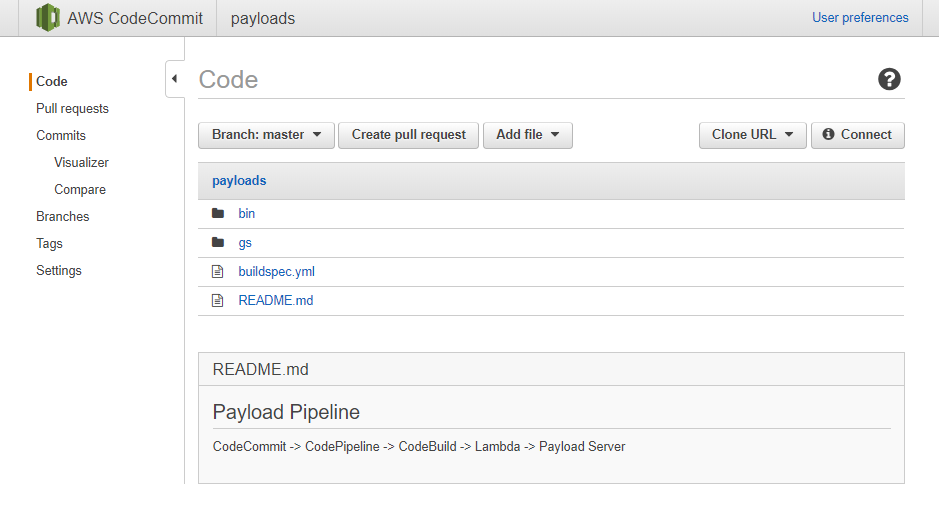Select Code in the sidebar
Viewport: 939px width, 513px height.
(x=52, y=81)
